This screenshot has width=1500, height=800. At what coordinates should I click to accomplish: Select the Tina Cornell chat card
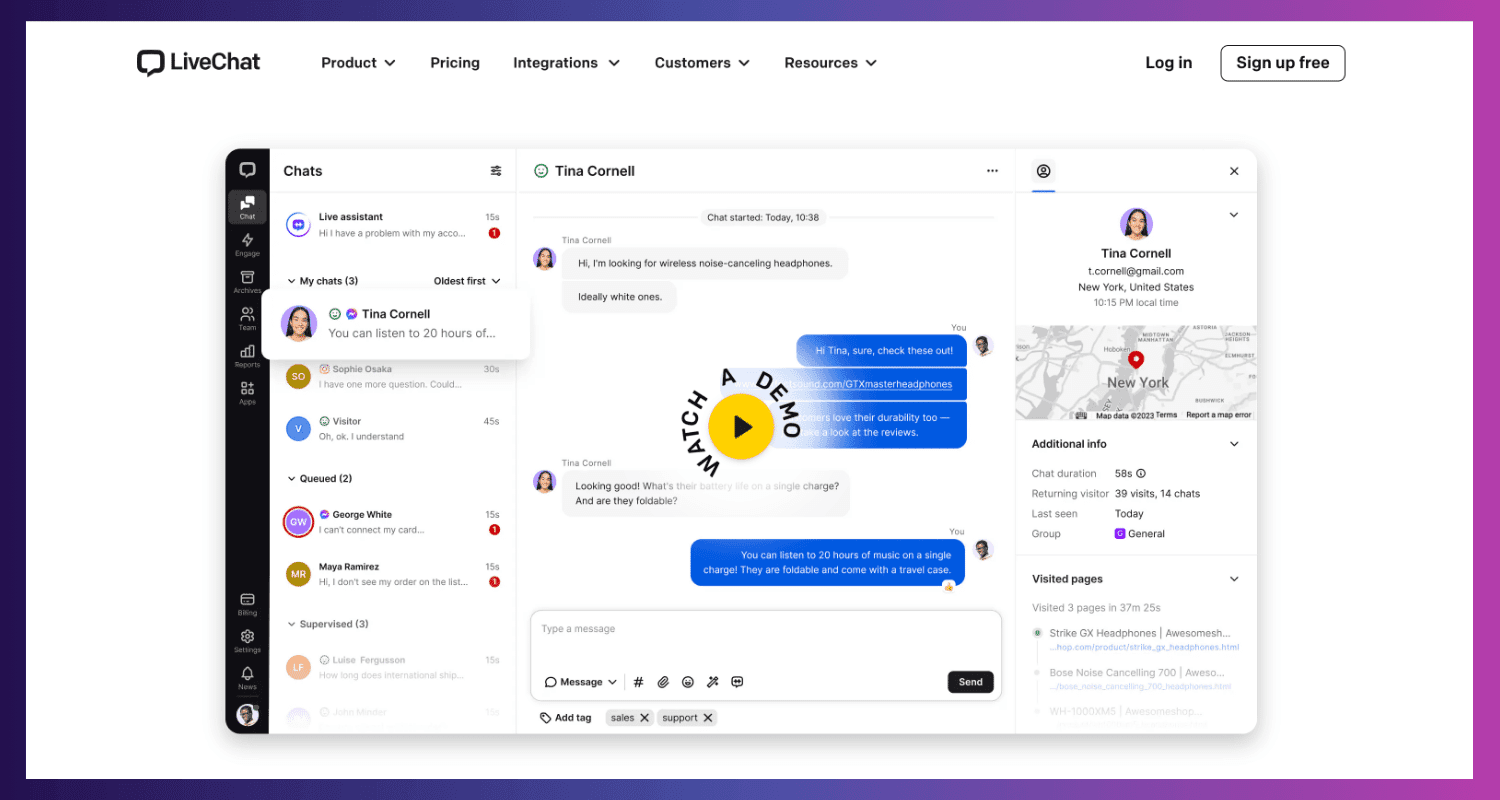pos(396,323)
